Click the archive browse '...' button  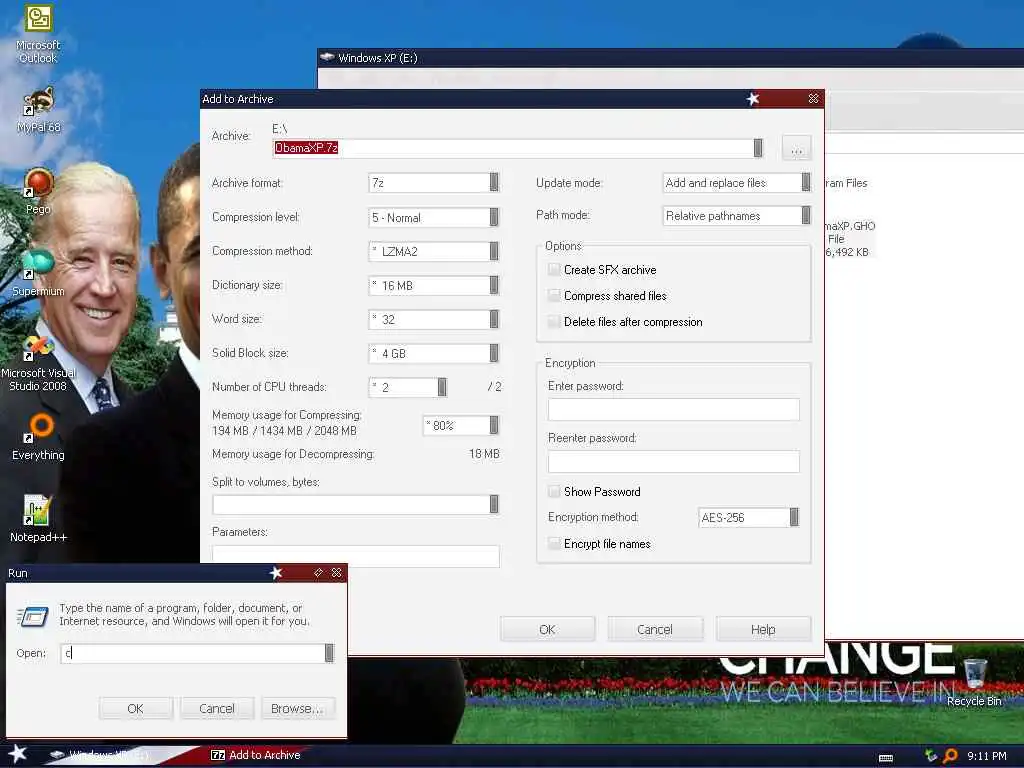[x=797, y=149]
